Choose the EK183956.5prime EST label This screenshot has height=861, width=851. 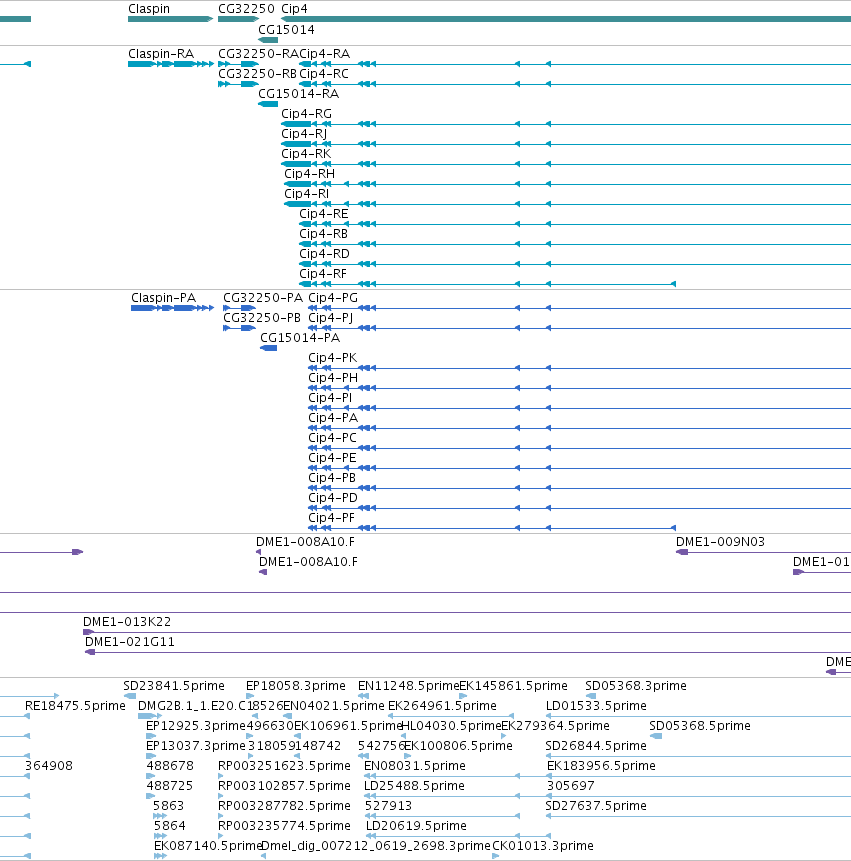(x=601, y=765)
